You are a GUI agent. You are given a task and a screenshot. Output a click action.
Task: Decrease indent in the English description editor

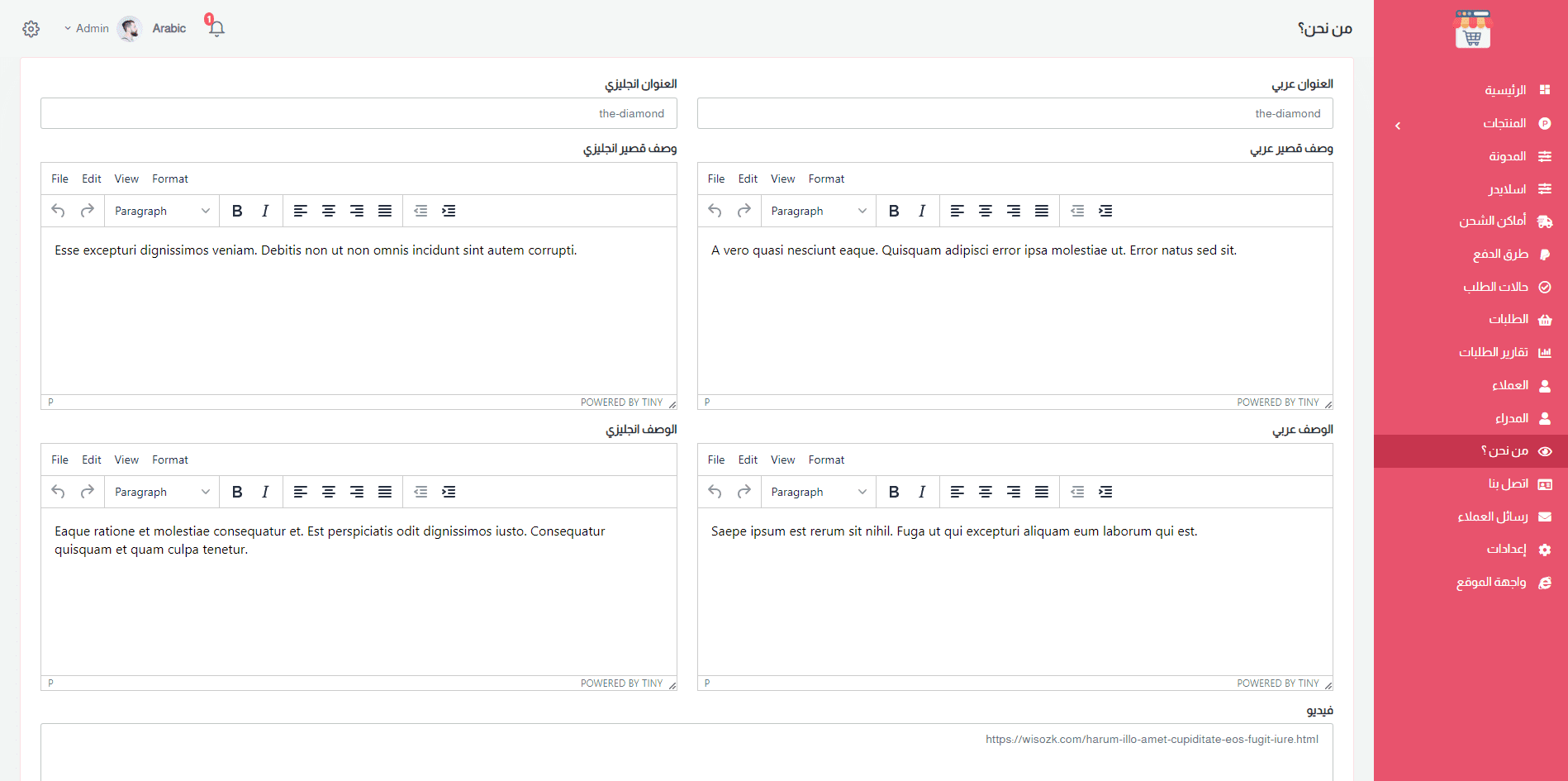click(x=421, y=492)
